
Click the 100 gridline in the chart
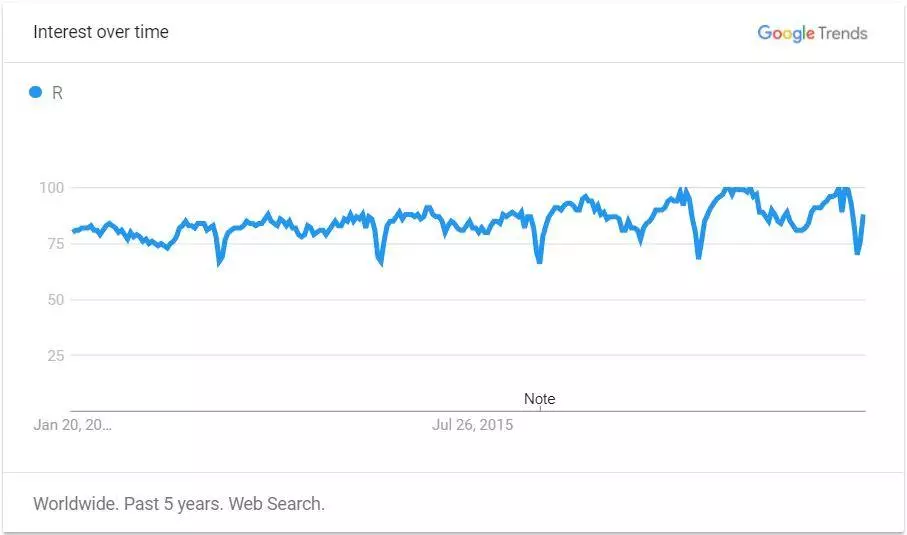tap(468, 187)
